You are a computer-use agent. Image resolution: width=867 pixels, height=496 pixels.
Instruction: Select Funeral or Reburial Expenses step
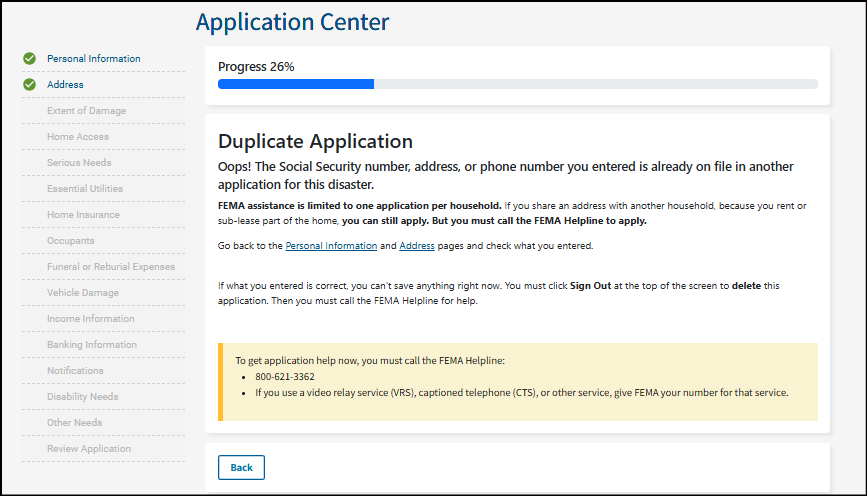coord(110,267)
